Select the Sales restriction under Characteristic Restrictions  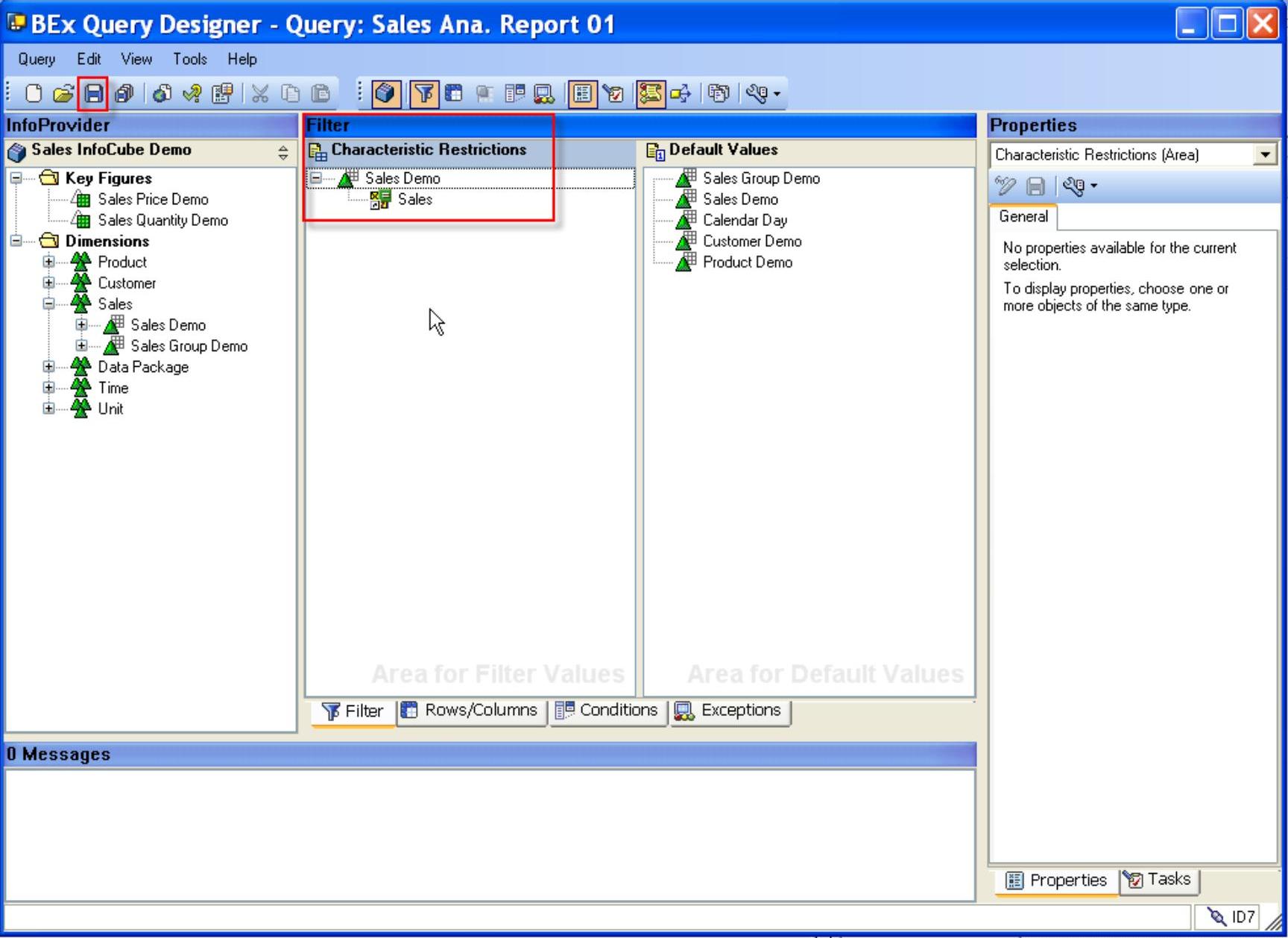(x=414, y=199)
